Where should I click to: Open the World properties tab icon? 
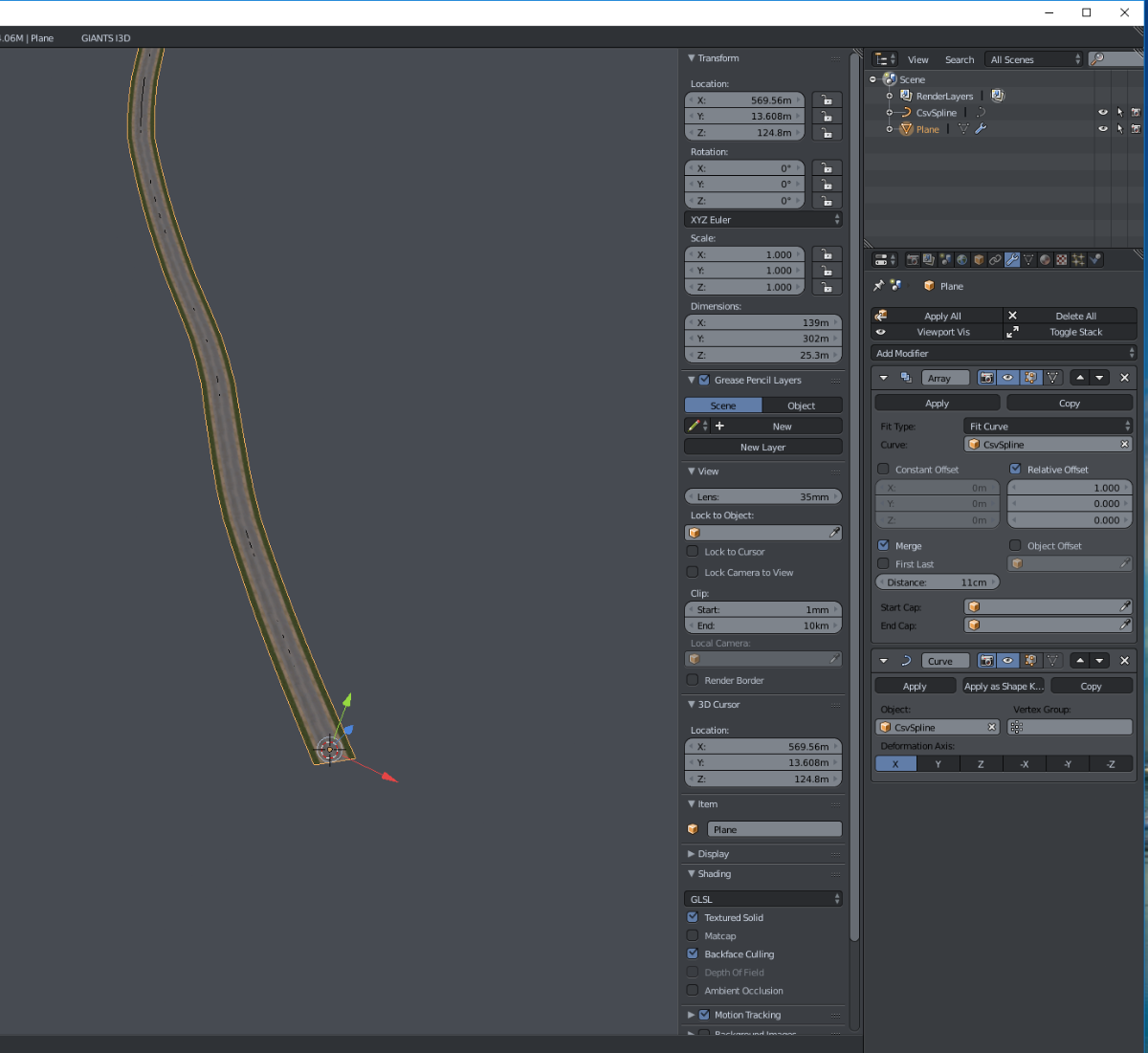961,260
